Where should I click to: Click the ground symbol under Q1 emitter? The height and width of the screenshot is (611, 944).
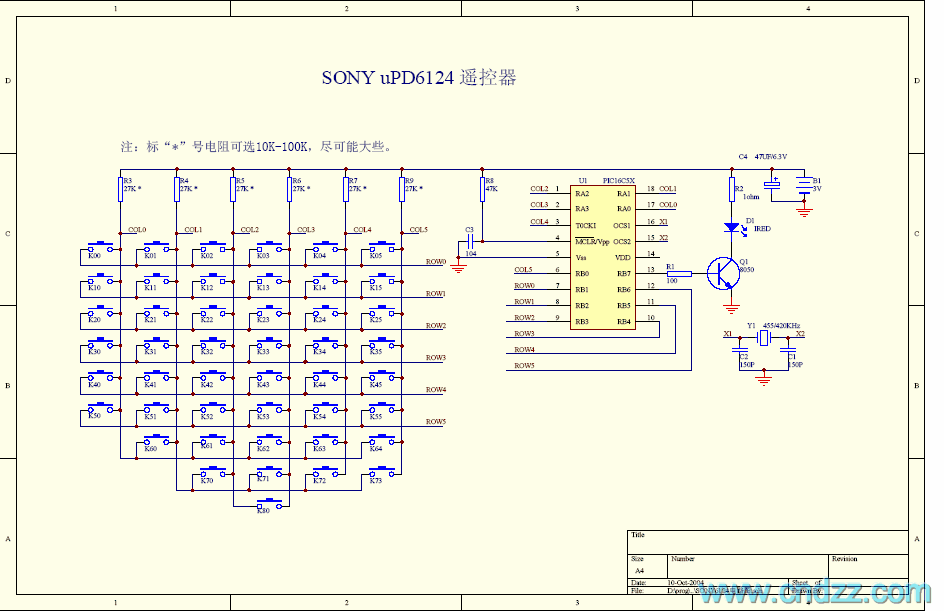731,309
